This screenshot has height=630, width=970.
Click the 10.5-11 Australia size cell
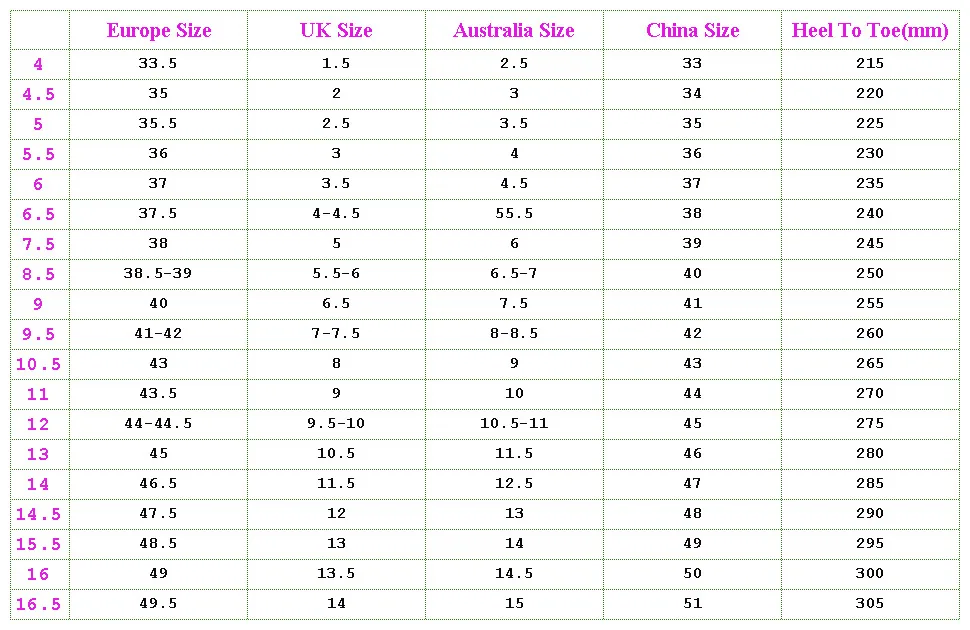(x=514, y=423)
